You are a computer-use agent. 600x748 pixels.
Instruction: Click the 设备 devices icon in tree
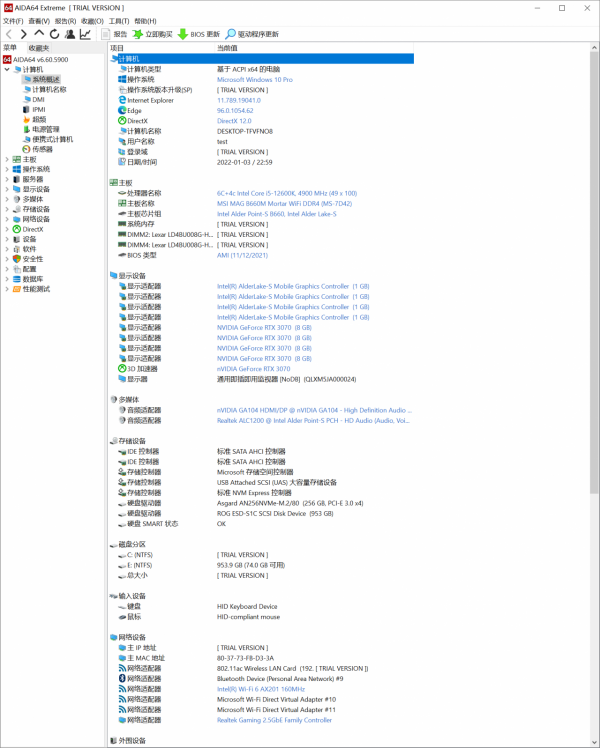coord(17,239)
